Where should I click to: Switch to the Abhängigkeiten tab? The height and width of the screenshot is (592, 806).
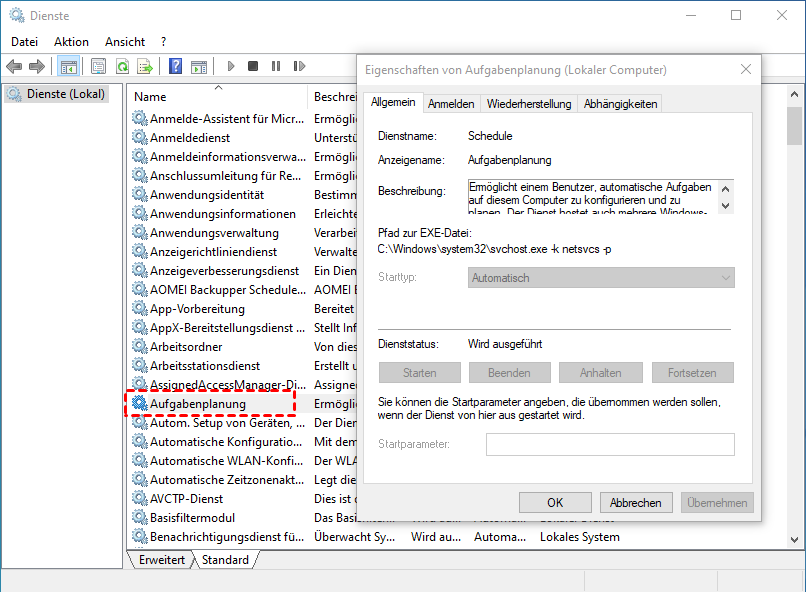tap(620, 104)
